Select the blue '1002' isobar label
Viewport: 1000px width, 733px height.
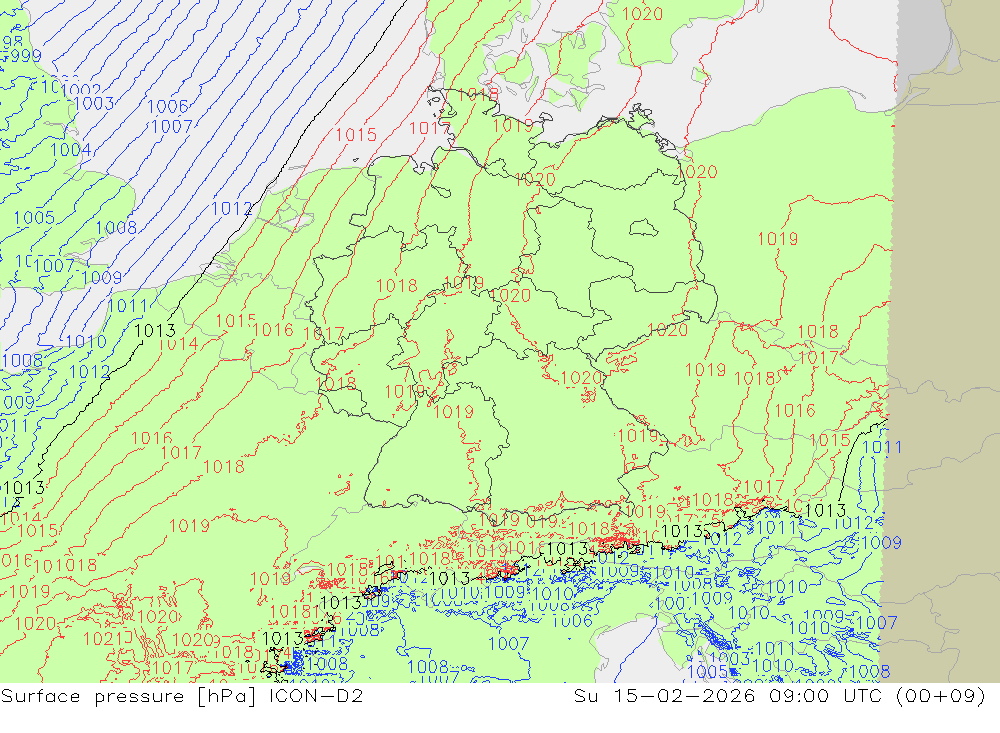coord(82,91)
